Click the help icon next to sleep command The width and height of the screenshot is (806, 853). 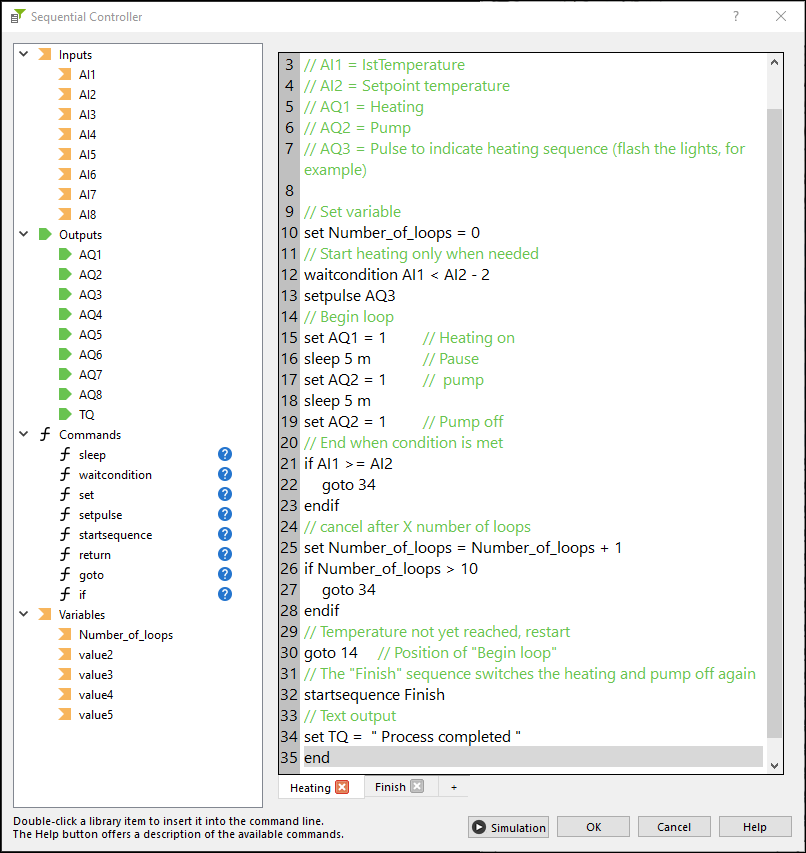point(225,455)
